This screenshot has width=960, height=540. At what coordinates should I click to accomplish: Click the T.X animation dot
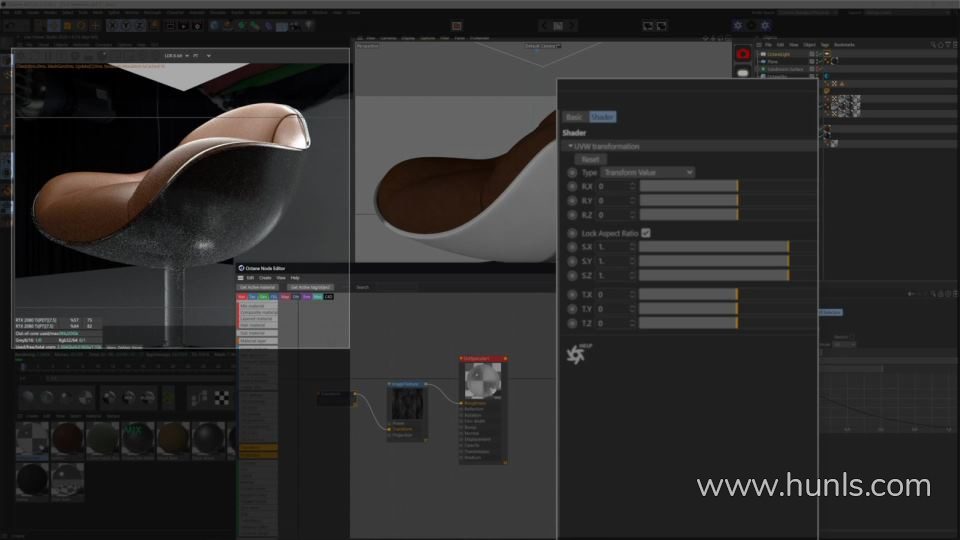[572, 294]
